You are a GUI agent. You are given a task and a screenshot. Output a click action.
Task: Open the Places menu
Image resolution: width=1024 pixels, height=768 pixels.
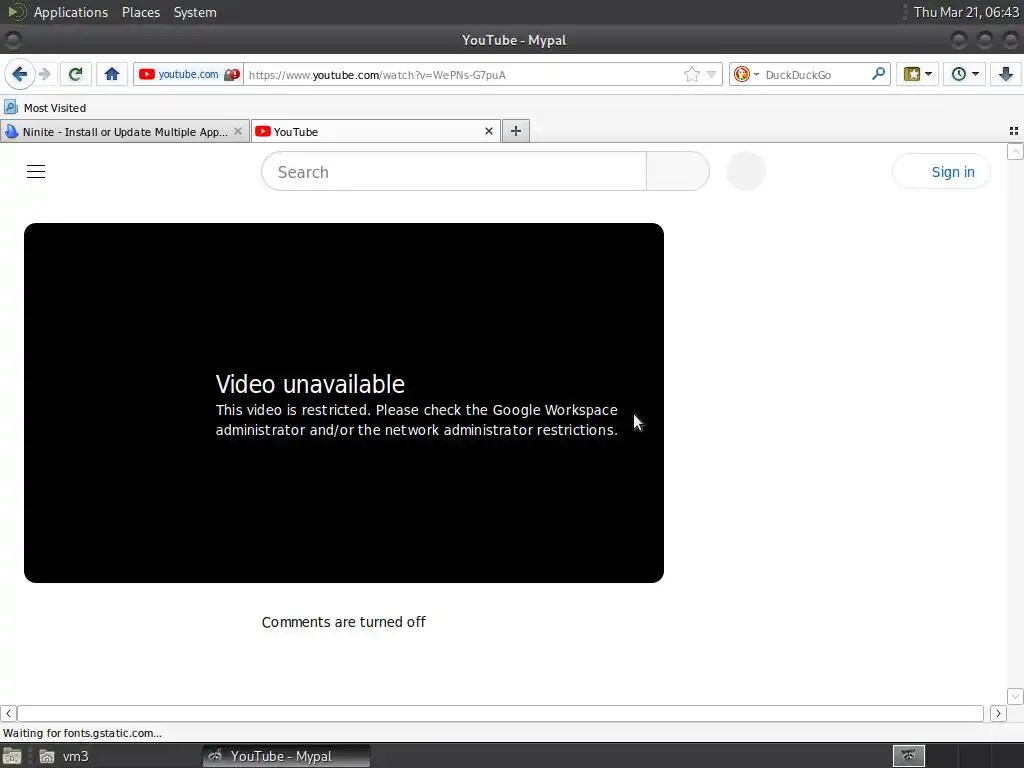140,12
